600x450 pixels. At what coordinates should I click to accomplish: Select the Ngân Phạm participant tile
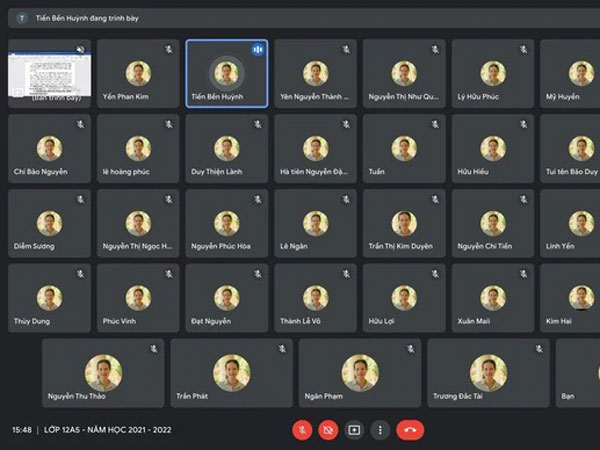360,373
